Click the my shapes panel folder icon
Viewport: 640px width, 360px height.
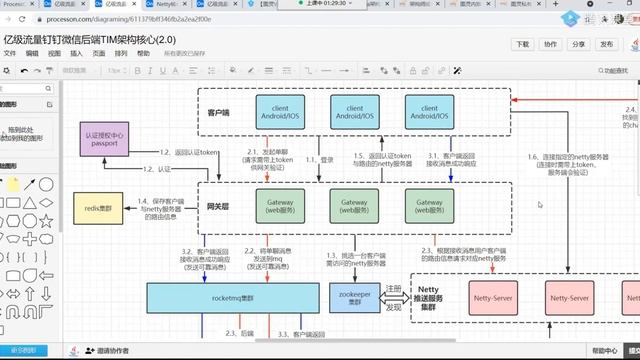(x=49, y=104)
